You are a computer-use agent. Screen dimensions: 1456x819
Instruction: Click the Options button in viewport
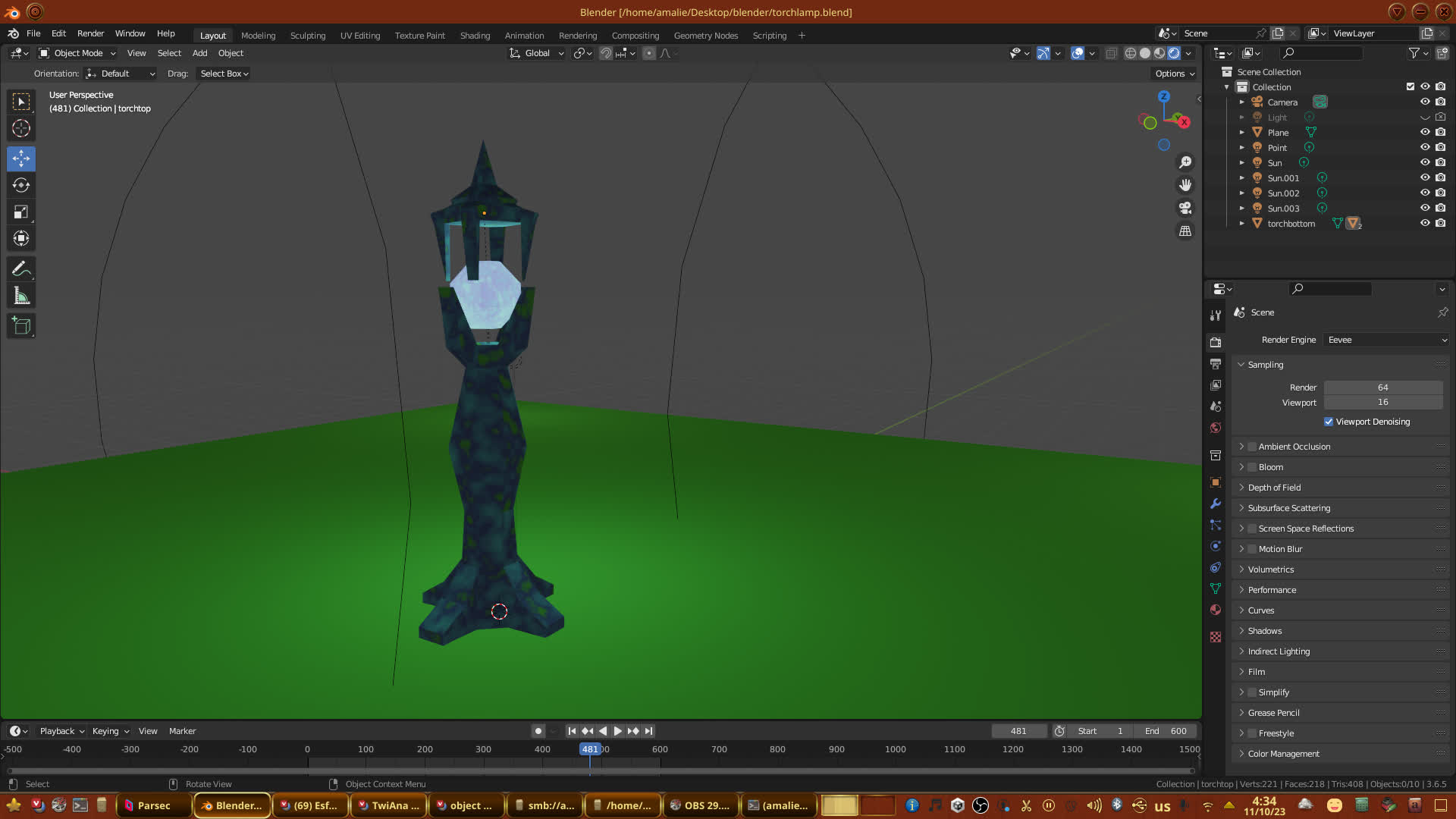pos(1175,74)
